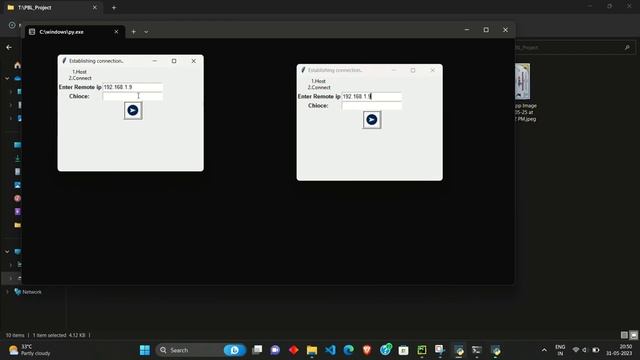Click the feather icon in left dialog title

pos(64,61)
